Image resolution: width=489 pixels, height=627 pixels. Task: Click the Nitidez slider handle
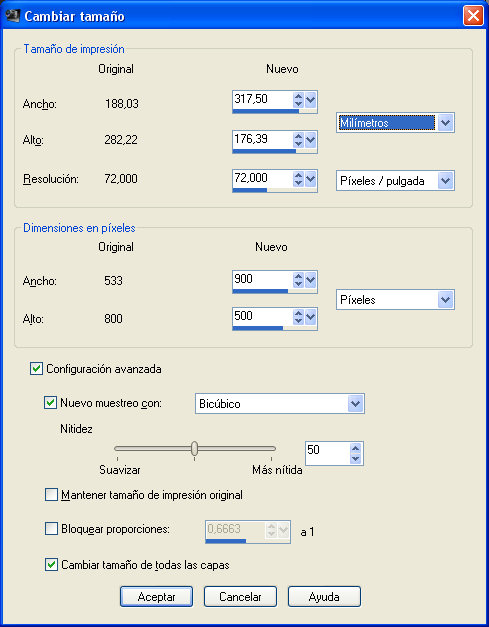click(x=194, y=448)
